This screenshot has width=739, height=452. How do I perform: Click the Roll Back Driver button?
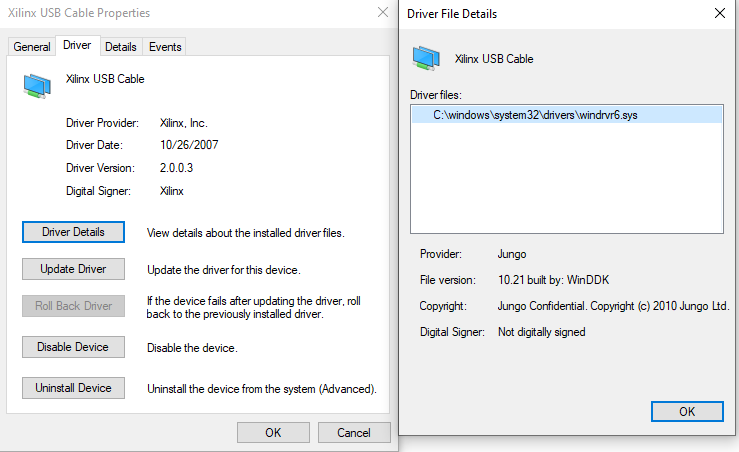tap(73, 306)
